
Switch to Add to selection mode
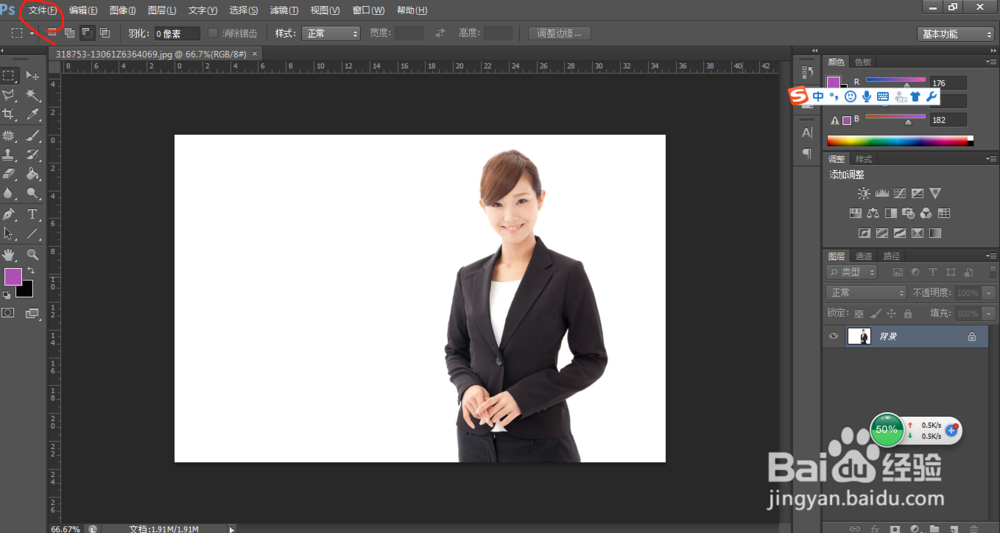[69, 33]
